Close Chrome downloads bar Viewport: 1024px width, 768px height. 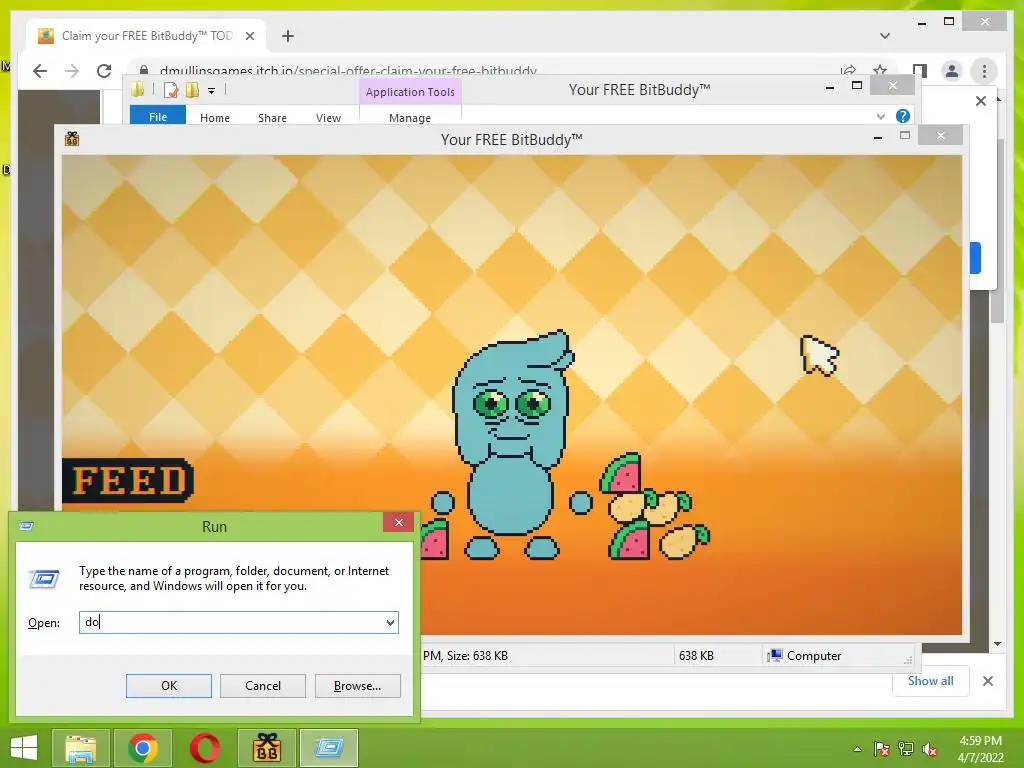coord(988,681)
